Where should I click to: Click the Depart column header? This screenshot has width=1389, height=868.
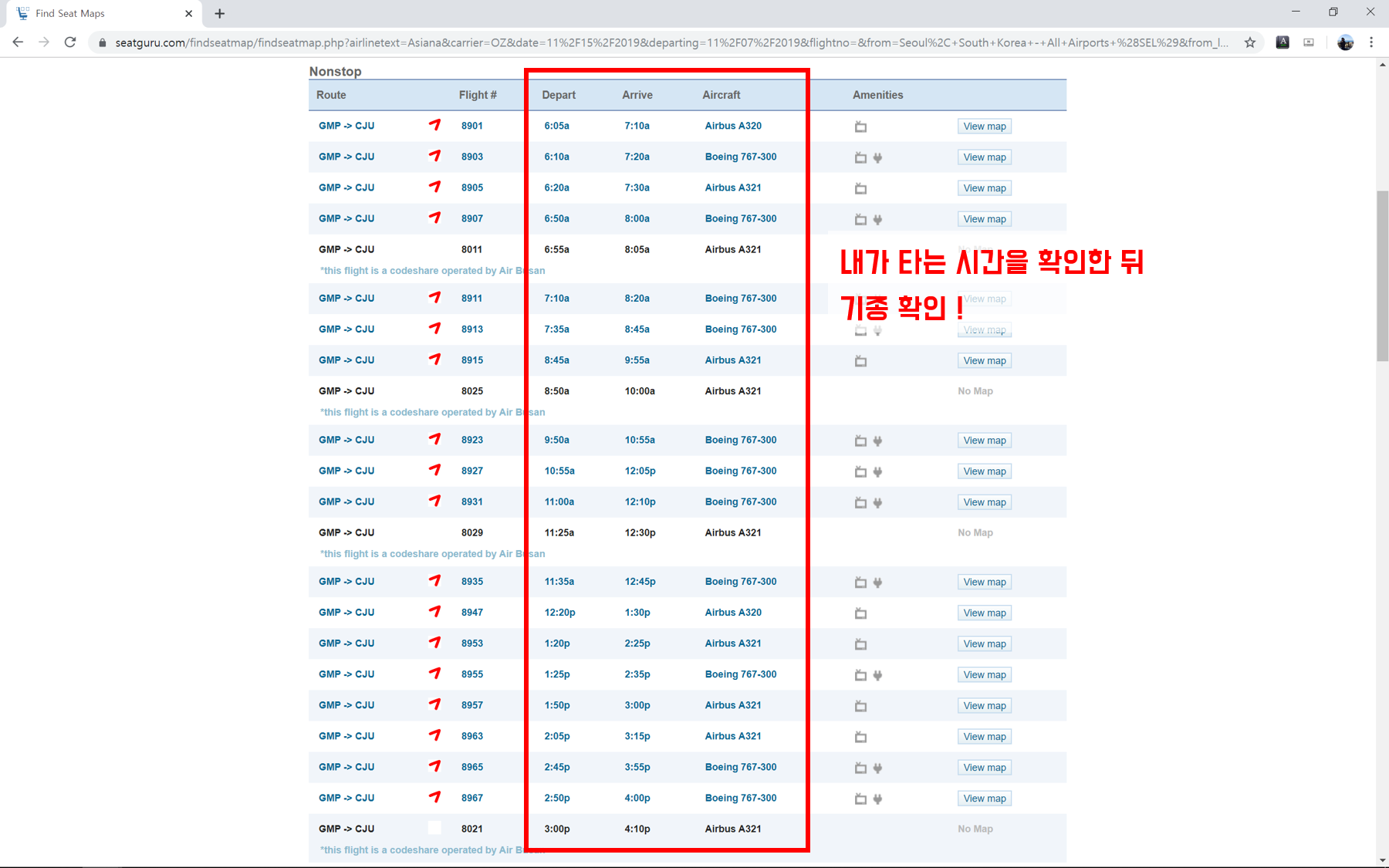point(559,95)
